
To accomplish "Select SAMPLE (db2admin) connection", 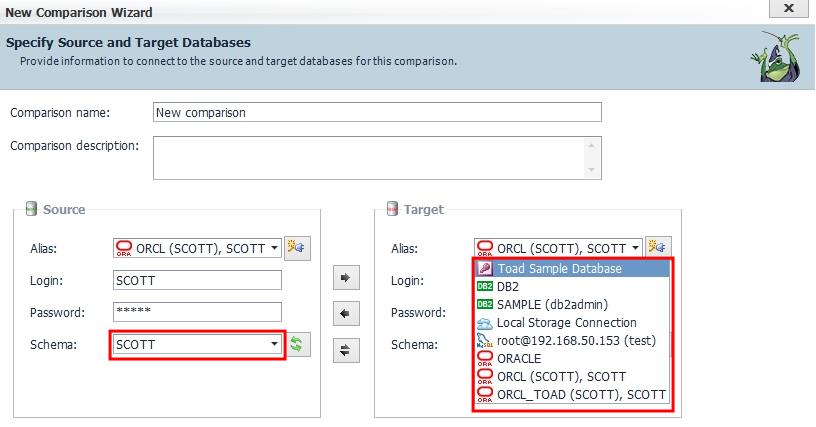I will pyautogui.click(x=552, y=304).
